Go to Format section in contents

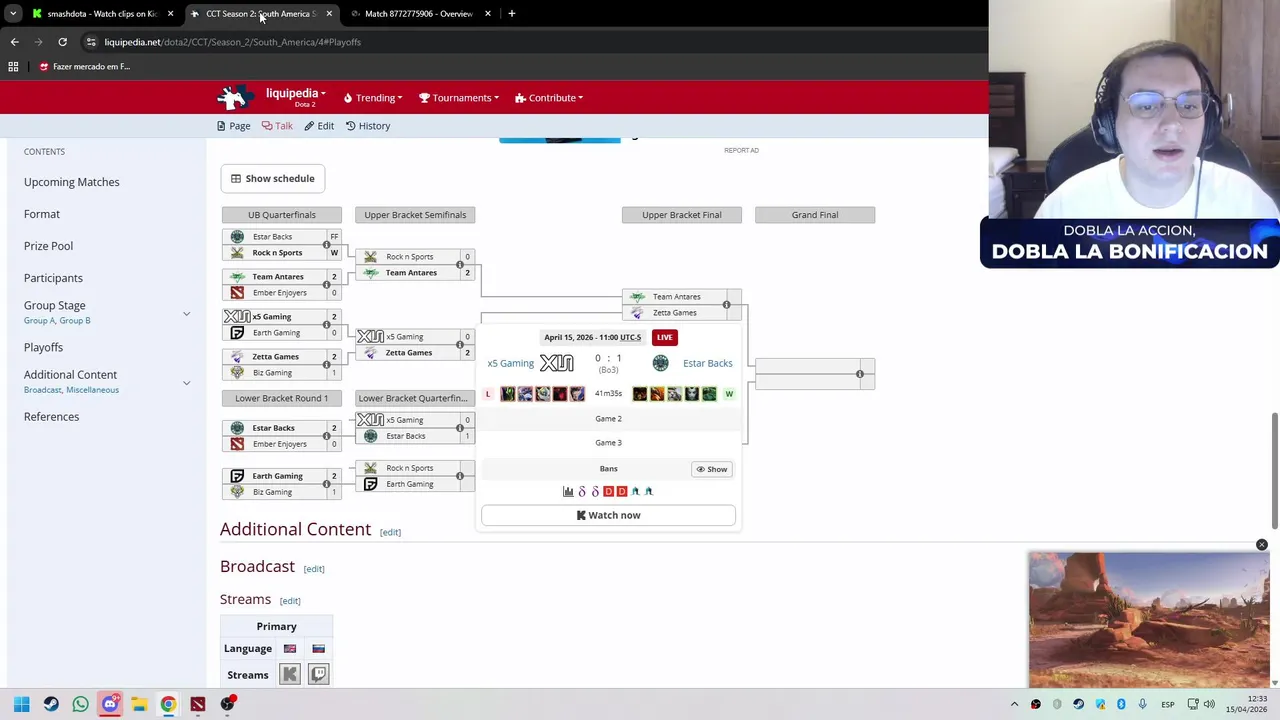[x=42, y=214]
